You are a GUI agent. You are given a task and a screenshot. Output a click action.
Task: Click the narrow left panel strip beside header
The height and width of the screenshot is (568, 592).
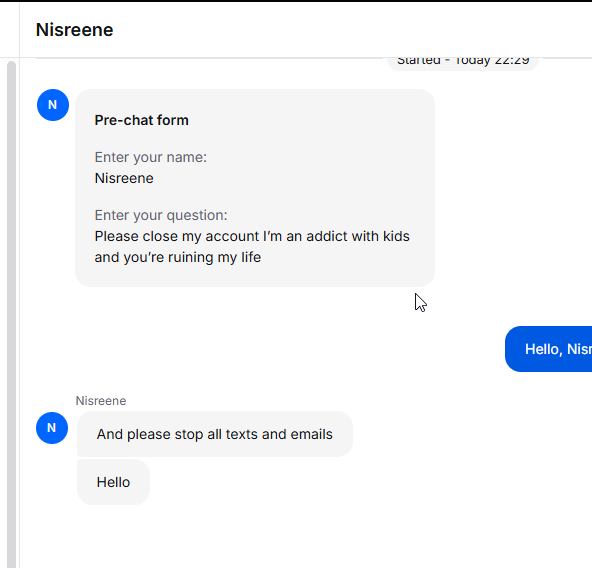pyautogui.click(x=9, y=29)
